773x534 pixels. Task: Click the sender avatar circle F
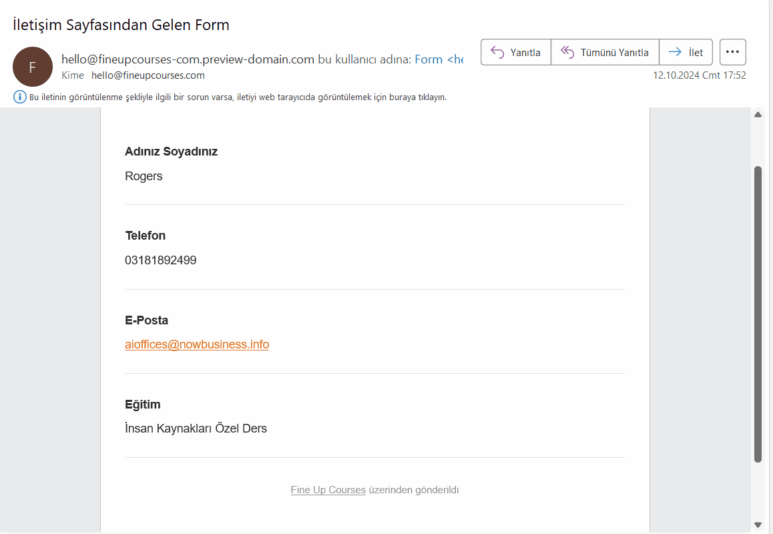(x=32, y=67)
